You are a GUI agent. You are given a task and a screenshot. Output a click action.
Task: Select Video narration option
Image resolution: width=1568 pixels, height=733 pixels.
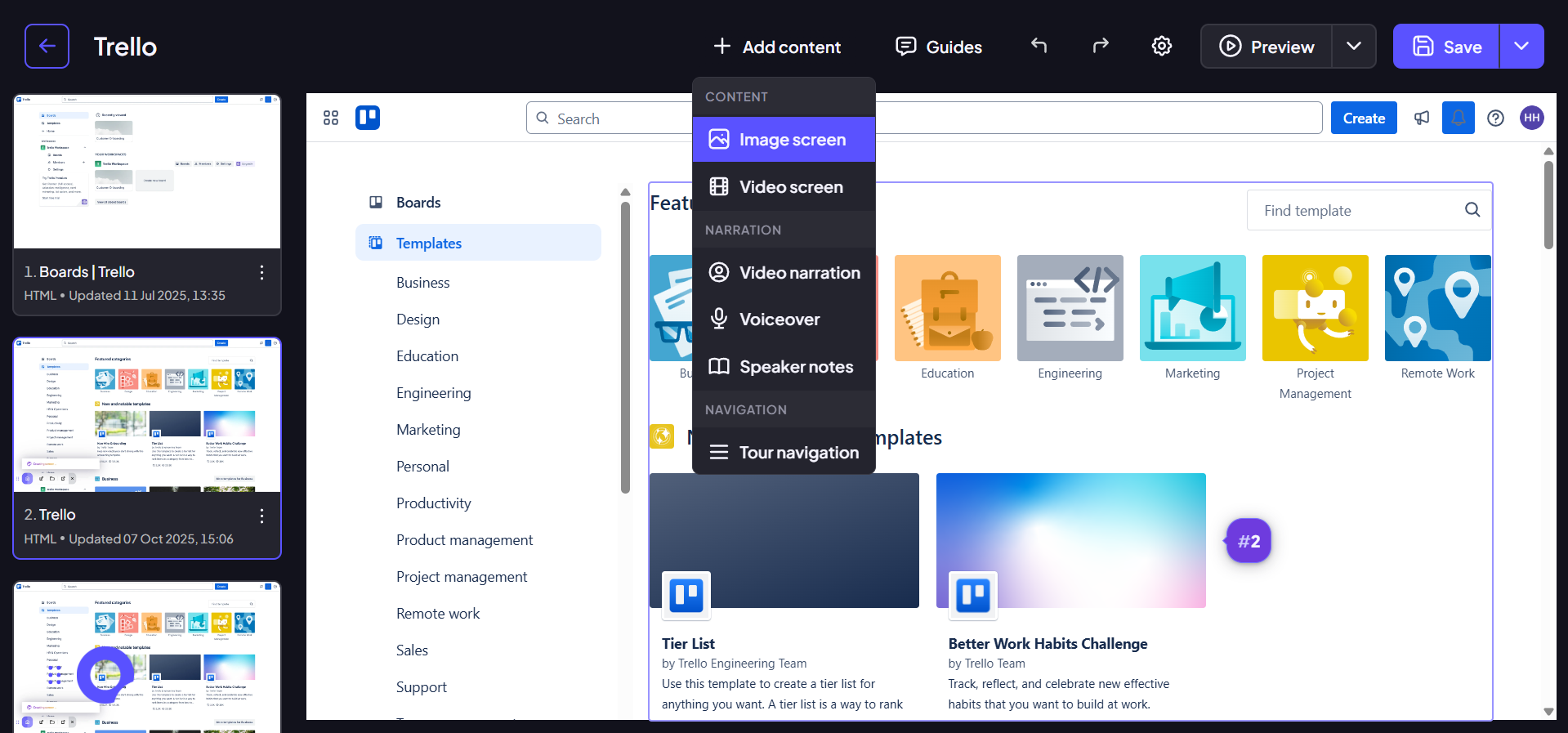[x=784, y=273]
